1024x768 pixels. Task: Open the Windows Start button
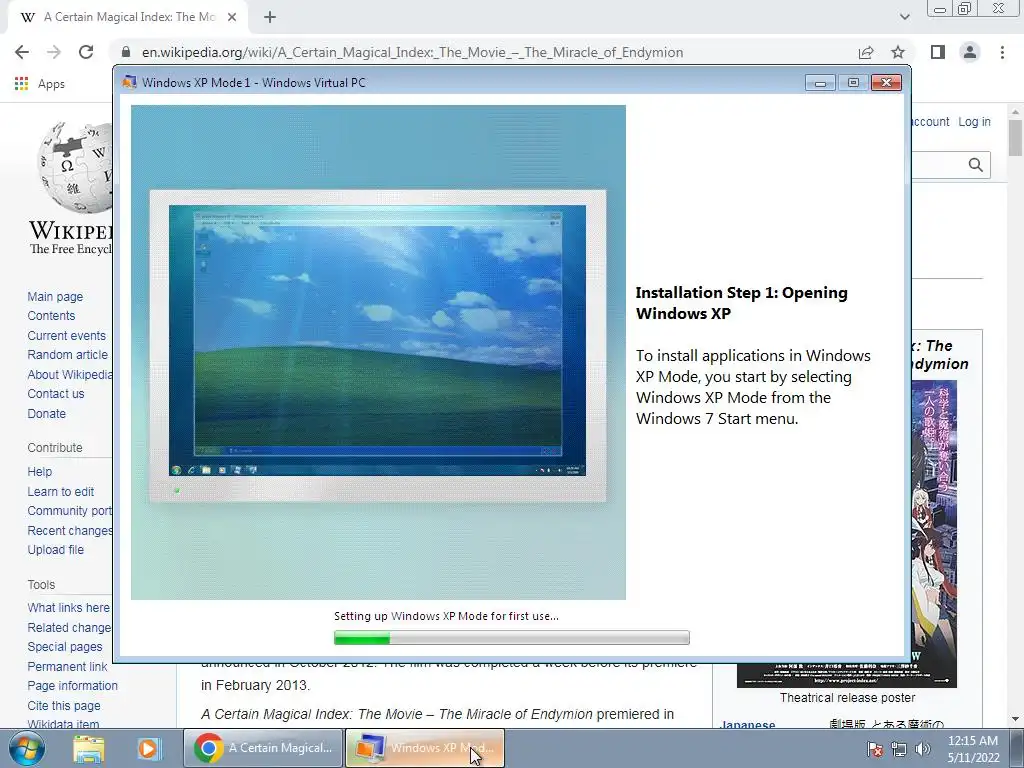pyautogui.click(x=27, y=748)
